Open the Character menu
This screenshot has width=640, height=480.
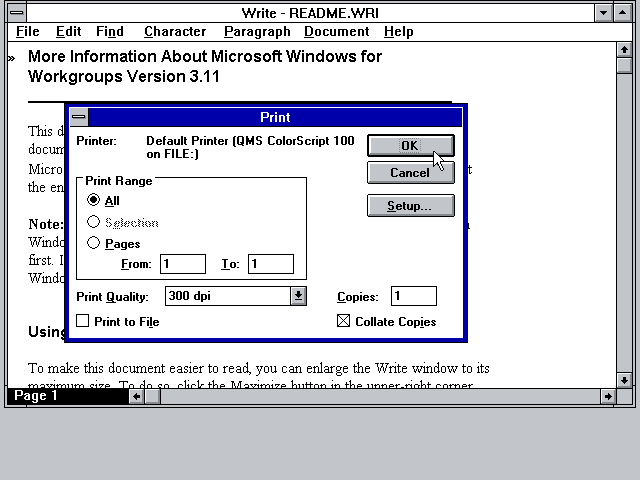pyautogui.click(x=175, y=31)
